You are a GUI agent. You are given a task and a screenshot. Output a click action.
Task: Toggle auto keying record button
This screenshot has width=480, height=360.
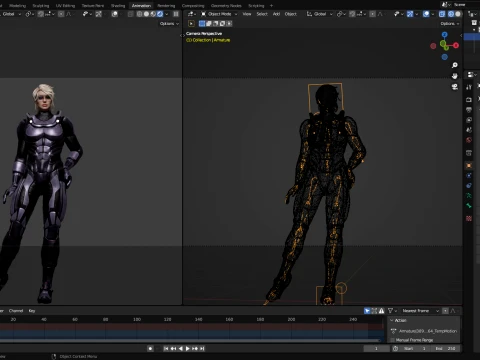(x=150, y=348)
